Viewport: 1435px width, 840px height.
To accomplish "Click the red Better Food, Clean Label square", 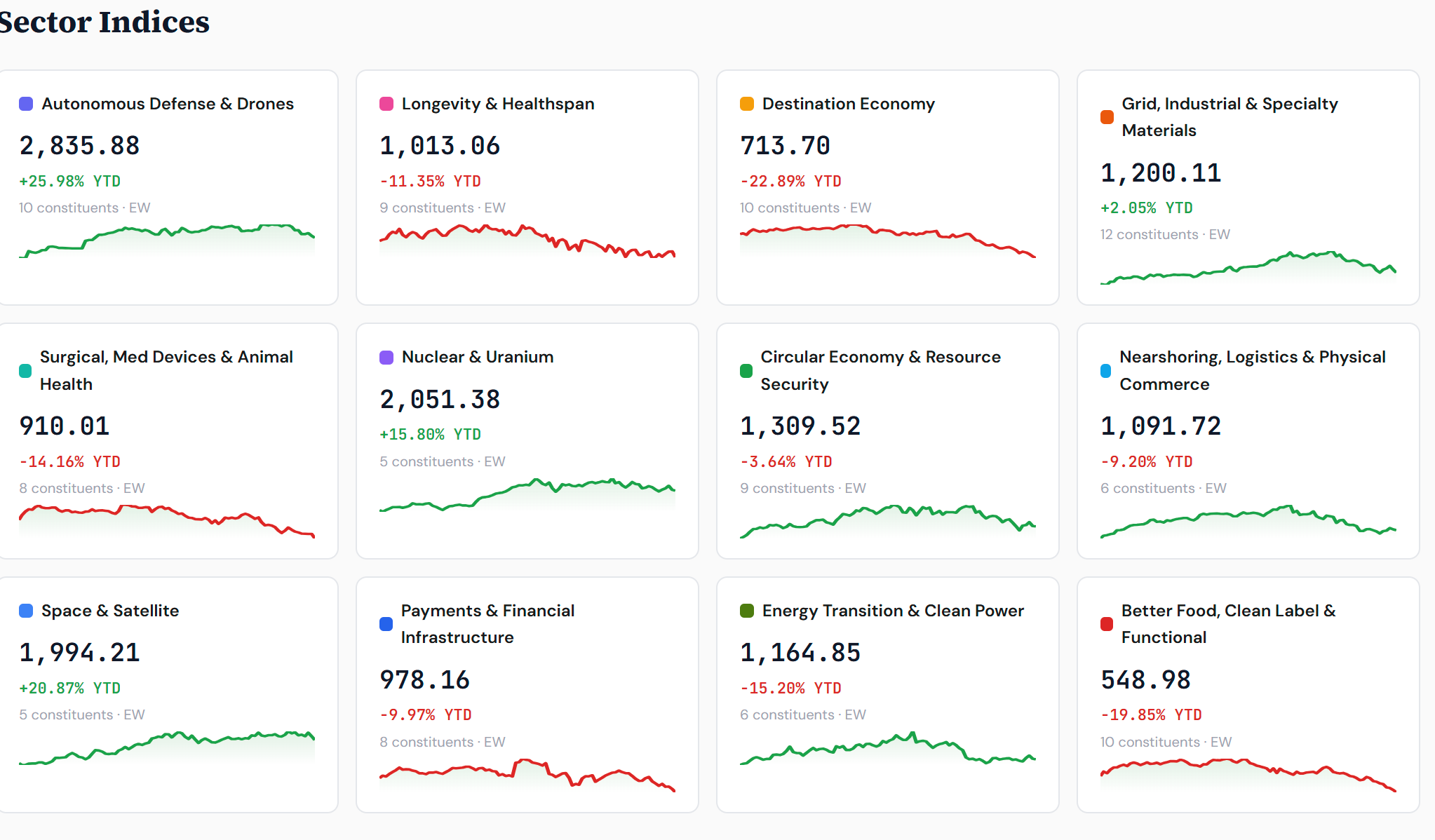I will [1107, 624].
